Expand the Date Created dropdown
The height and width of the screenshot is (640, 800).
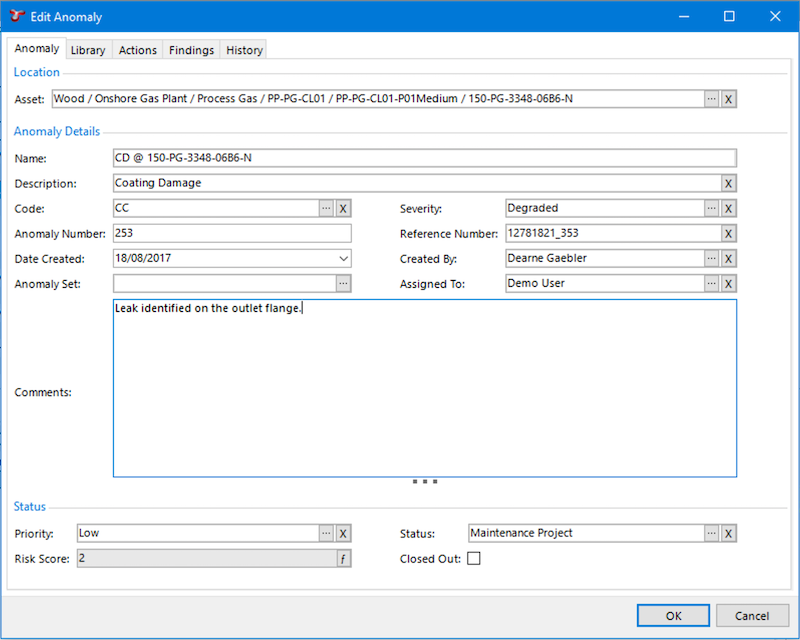343,259
